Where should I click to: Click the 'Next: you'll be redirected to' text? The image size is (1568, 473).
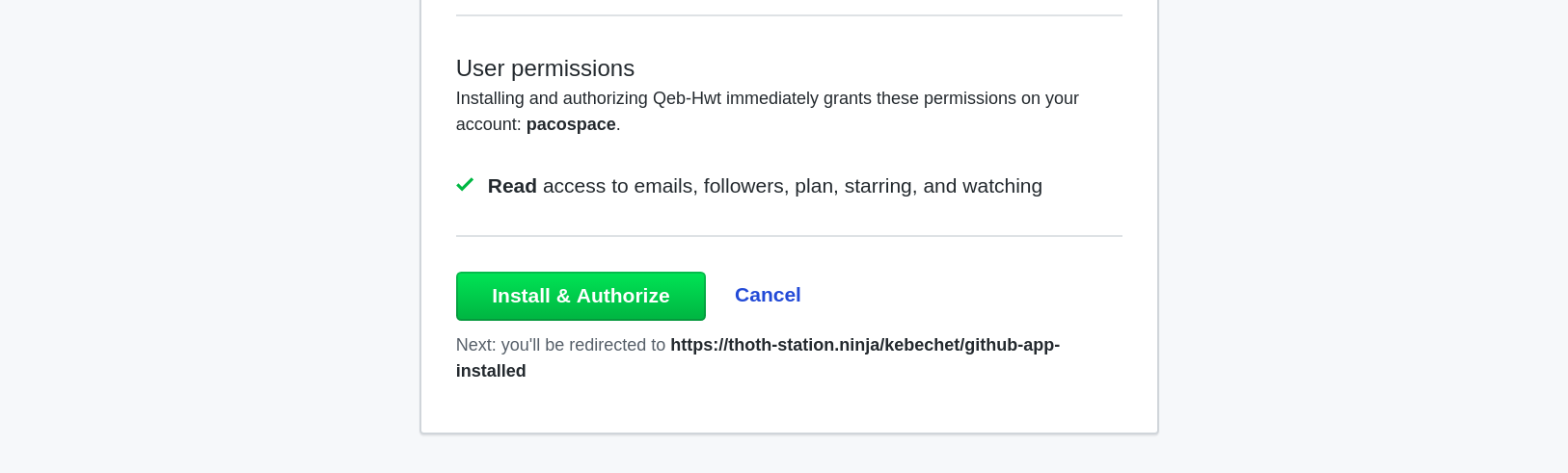[560, 345]
